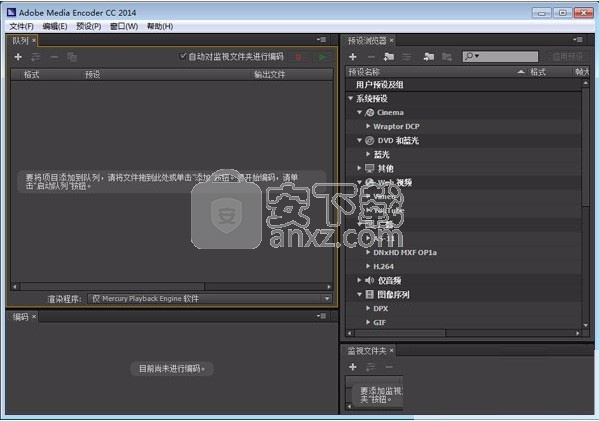Expand the H.264 presets
The image size is (599, 421).
(368, 266)
